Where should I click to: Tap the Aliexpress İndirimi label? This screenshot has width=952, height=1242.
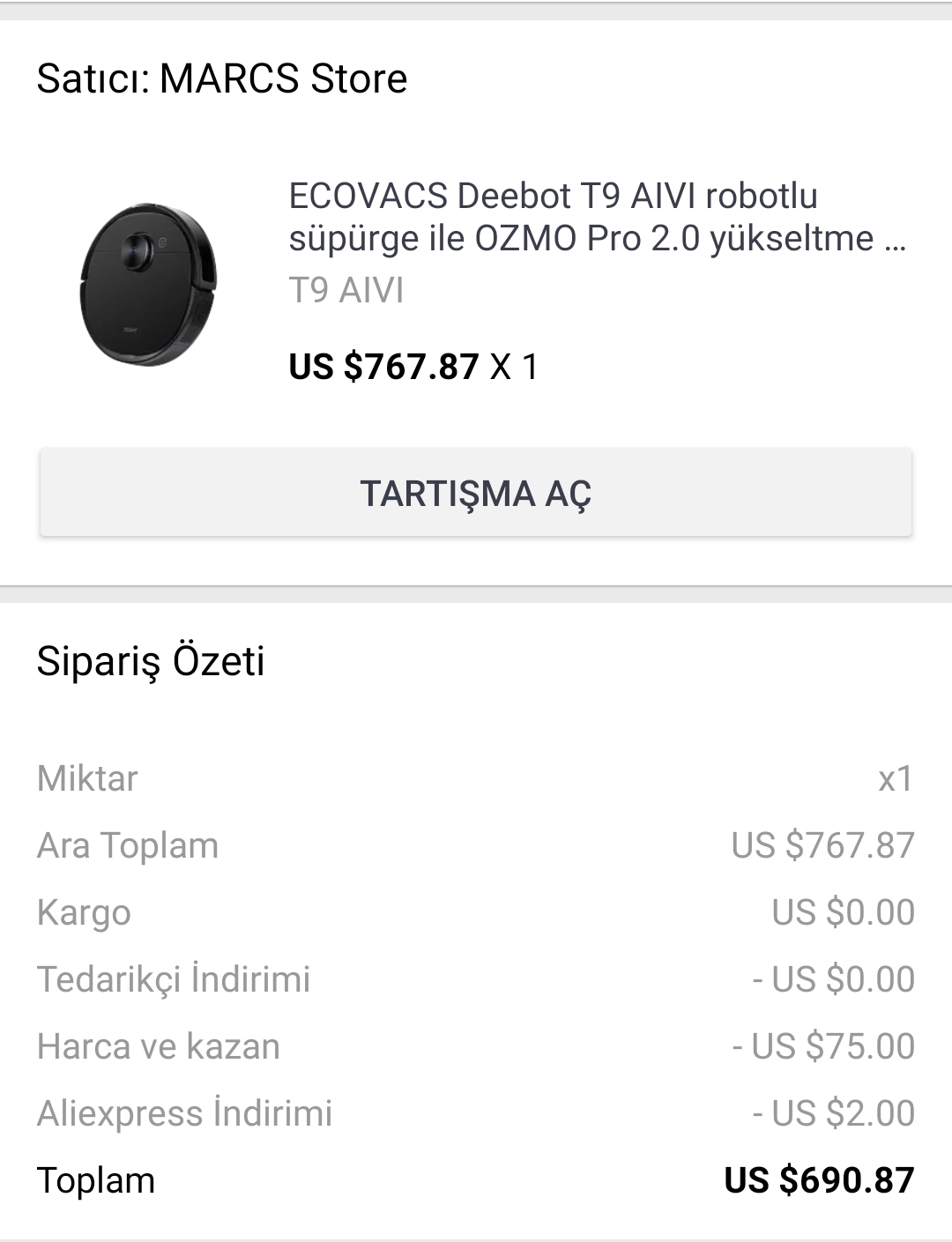(x=185, y=1113)
